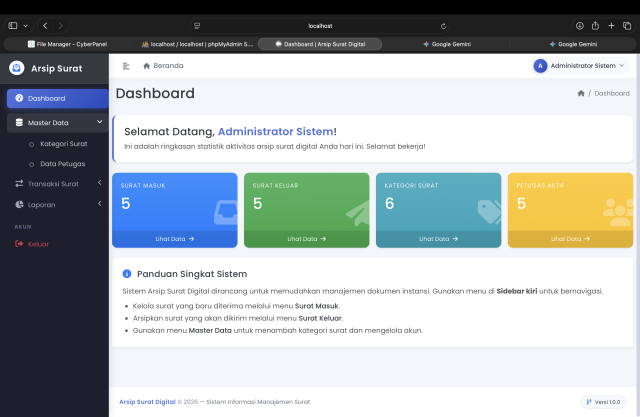
Task: Click Keluar to log out
Action: (x=38, y=243)
